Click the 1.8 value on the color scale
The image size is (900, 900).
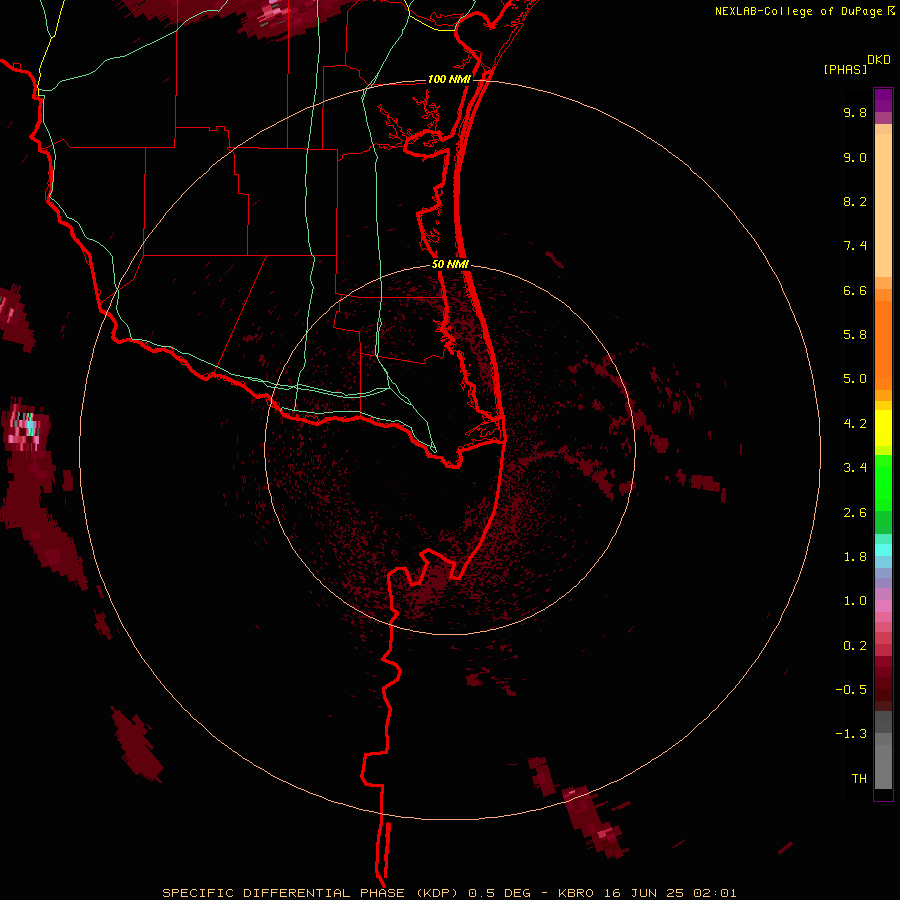click(855, 557)
